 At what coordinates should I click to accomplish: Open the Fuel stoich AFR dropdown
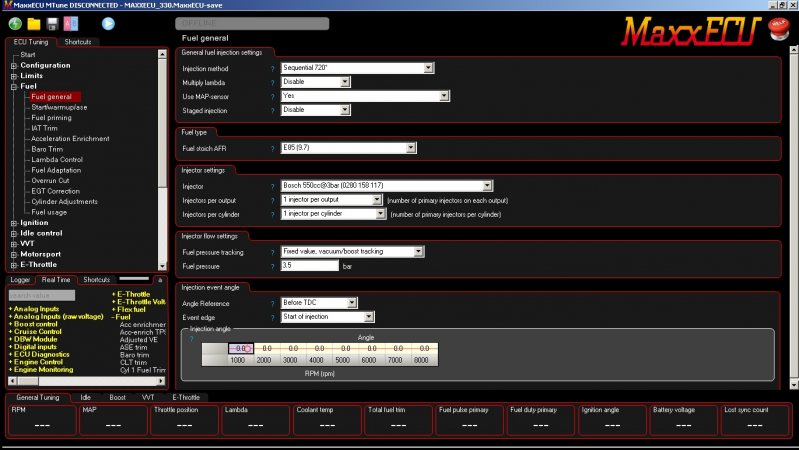click(349, 148)
